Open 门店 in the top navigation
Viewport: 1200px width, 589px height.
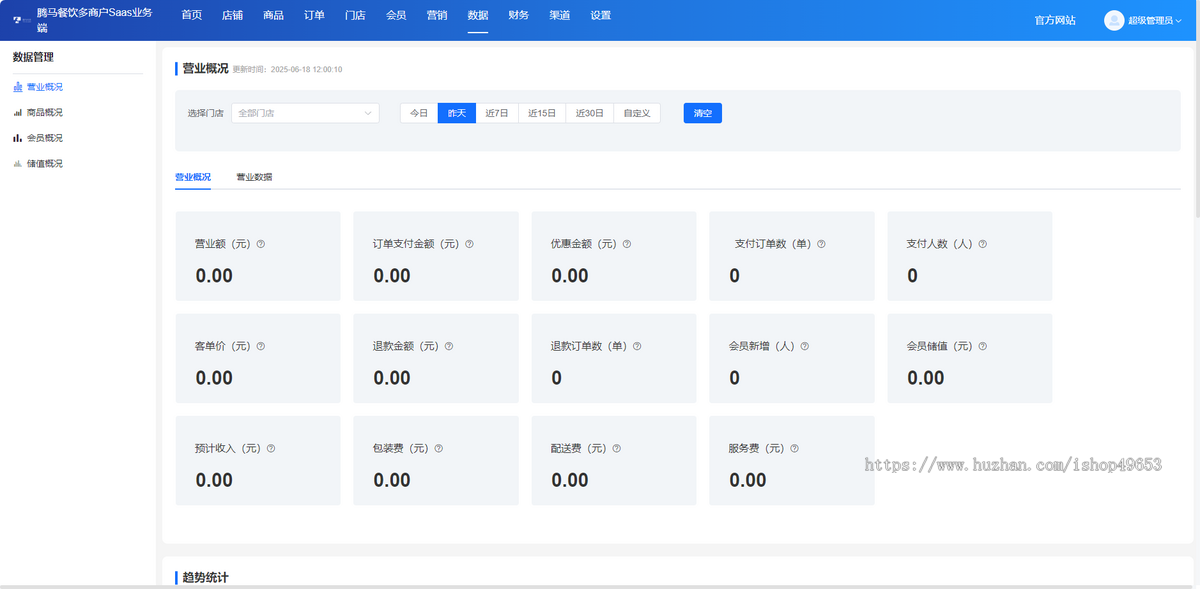pyautogui.click(x=355, y=16)
